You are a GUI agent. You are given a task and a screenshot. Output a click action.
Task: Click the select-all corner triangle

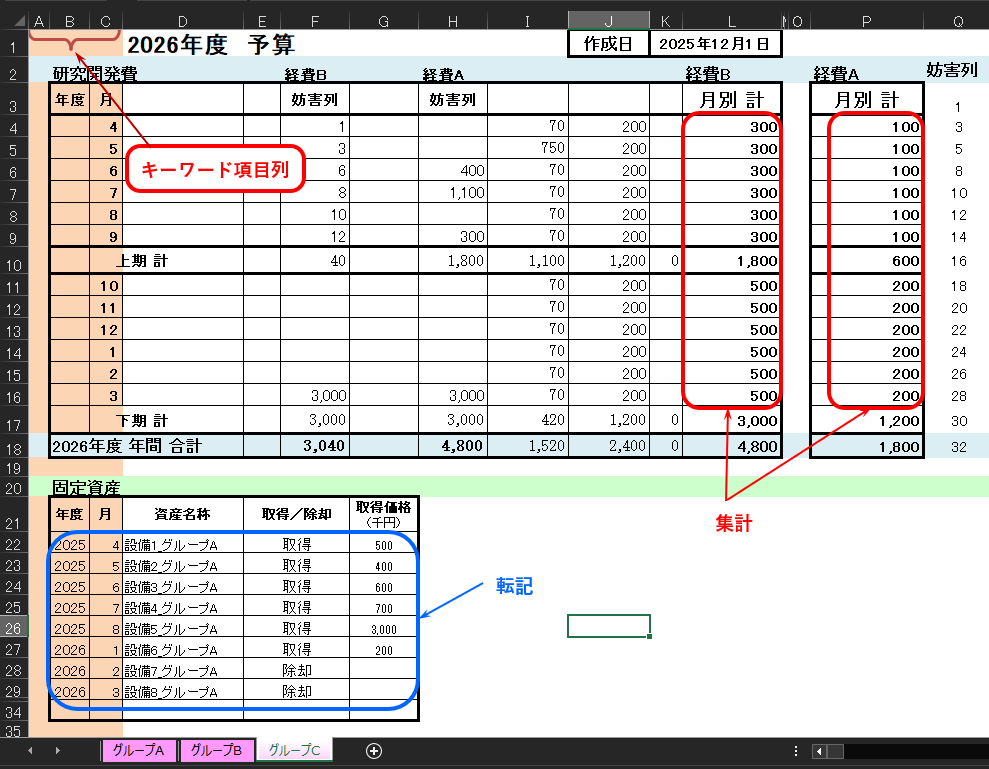20,21
